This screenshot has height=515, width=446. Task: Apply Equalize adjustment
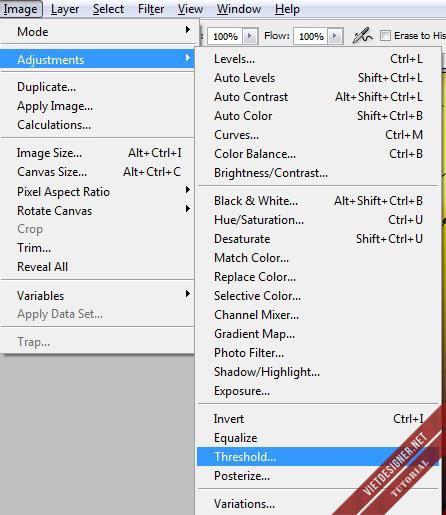(x=318, y=438)
